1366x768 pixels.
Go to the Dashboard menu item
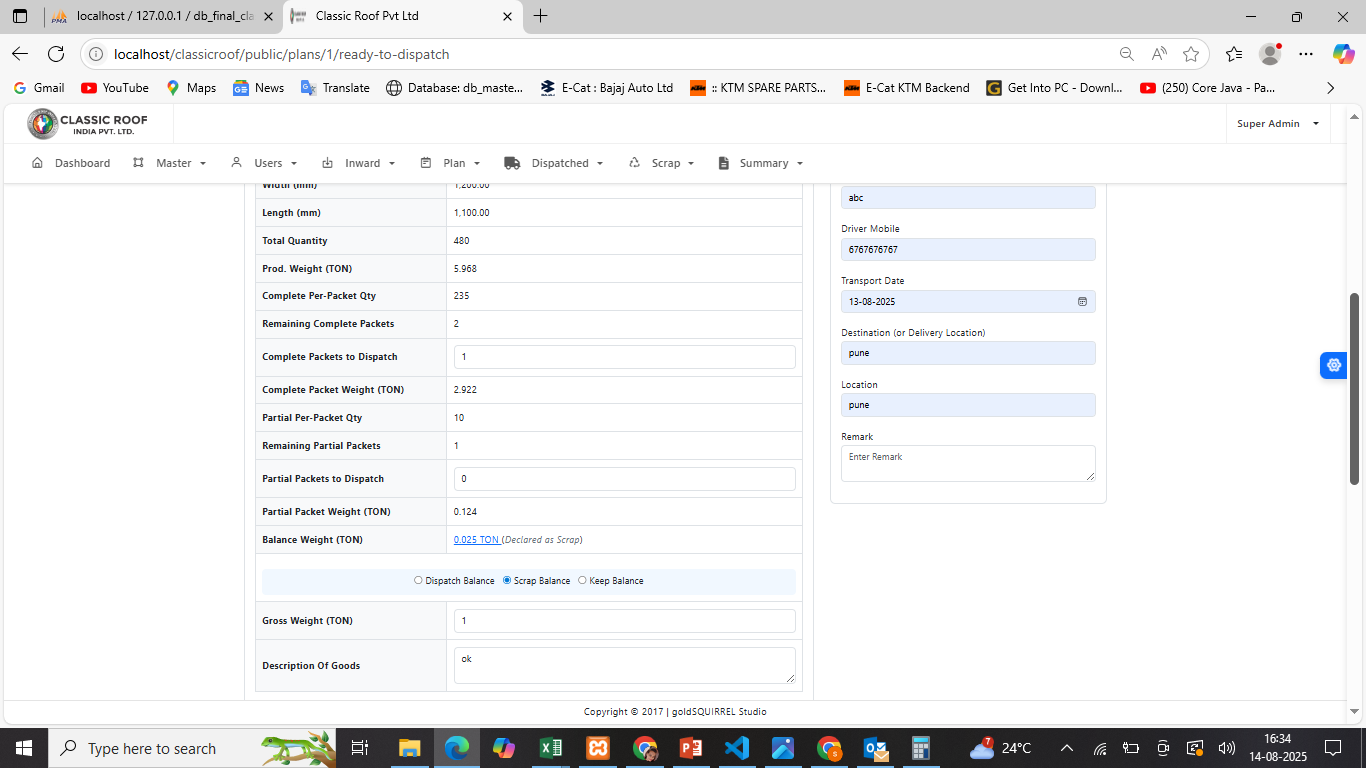click(71, 163)
